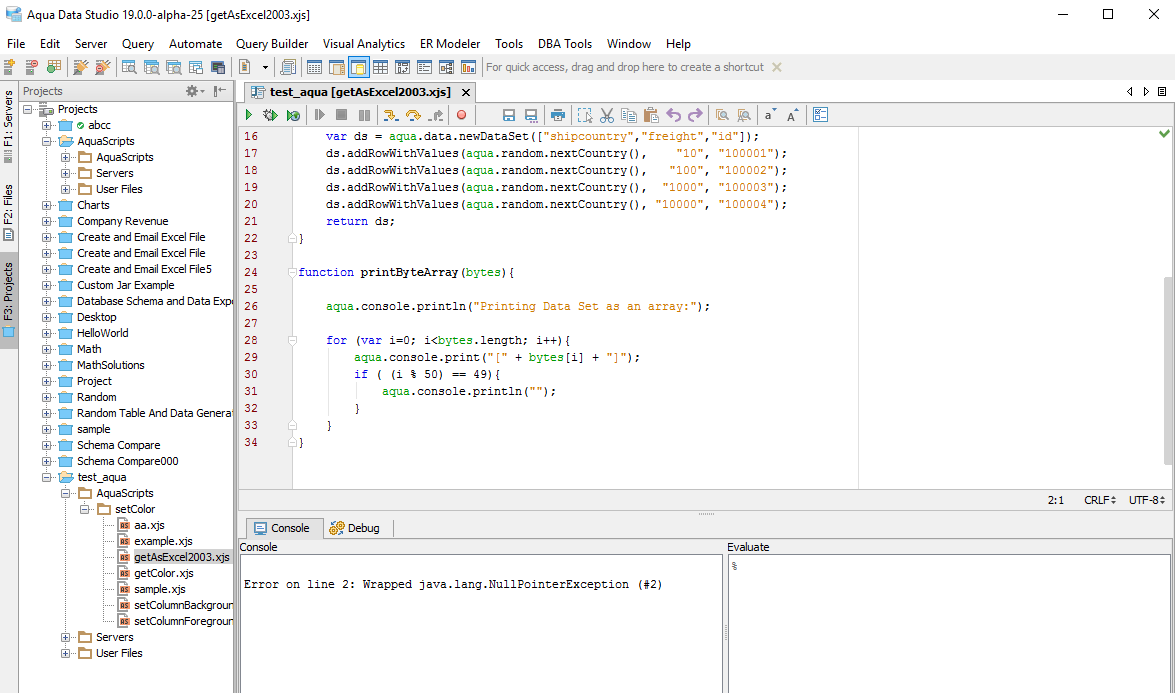
Task: Select getColor.xjs file
Action: pos(163,573)
